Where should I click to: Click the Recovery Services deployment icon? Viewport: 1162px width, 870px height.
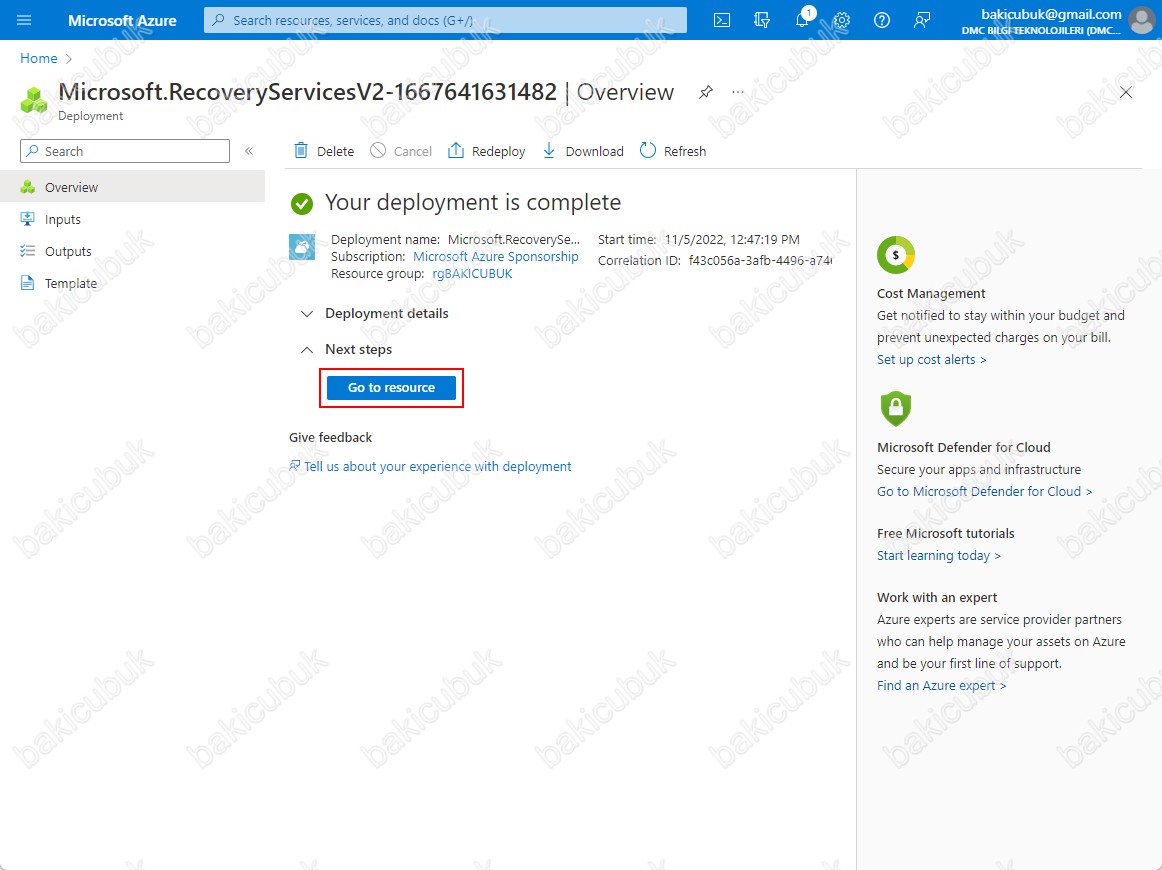coord(302,247)
